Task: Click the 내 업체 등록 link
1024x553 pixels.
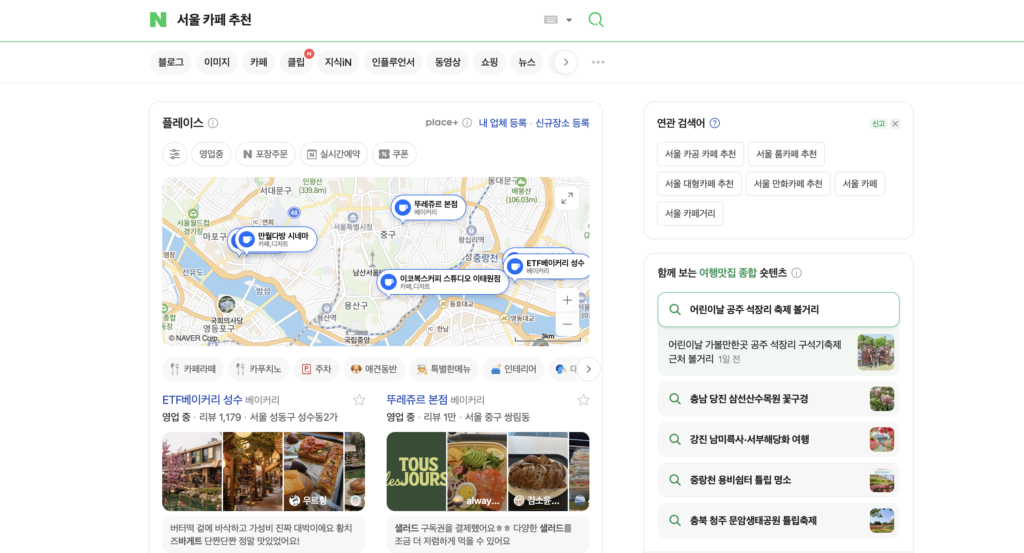Action: (x=502, y=123)
